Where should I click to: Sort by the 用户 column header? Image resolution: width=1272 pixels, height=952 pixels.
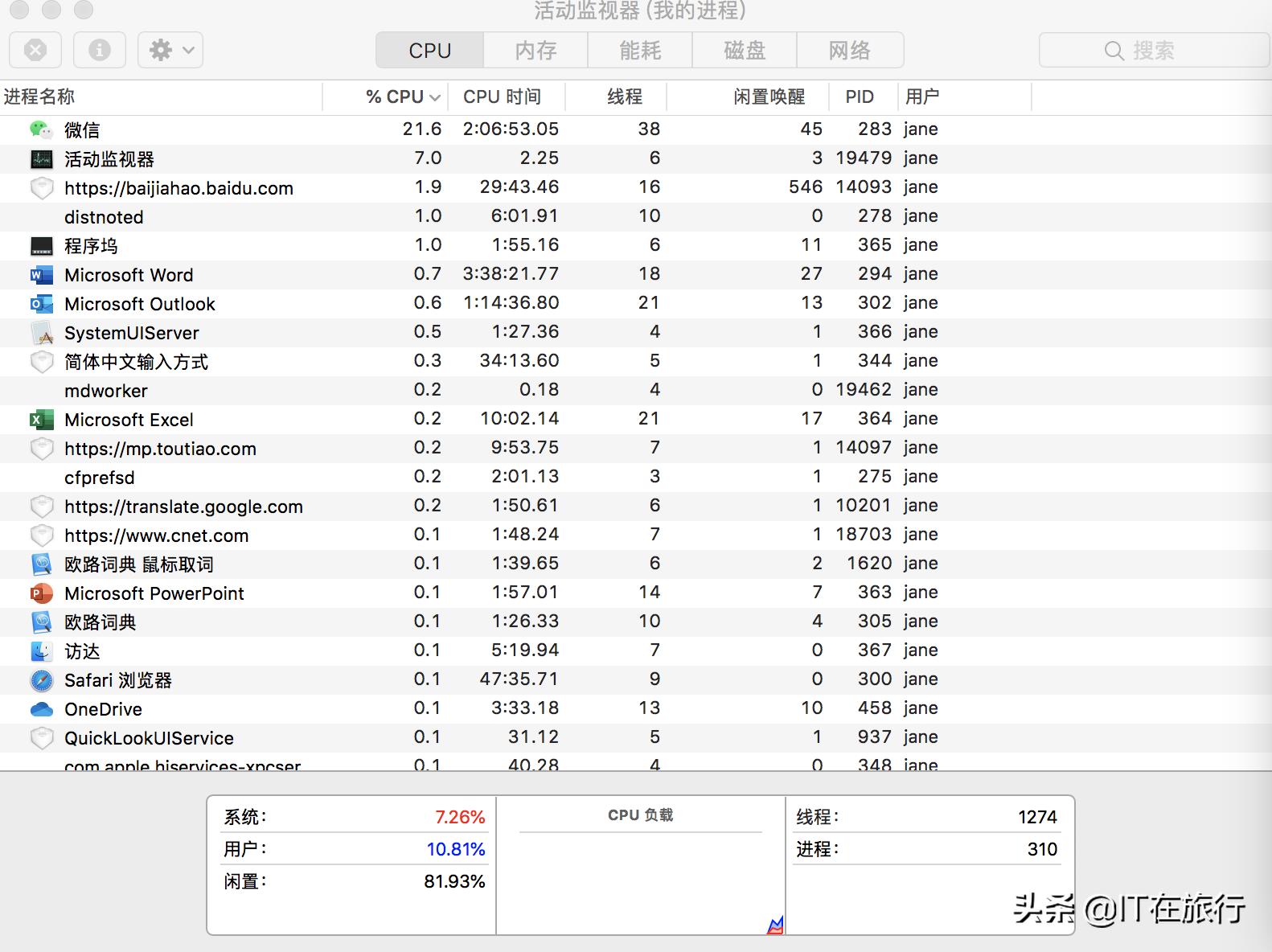tap(964, 96)
